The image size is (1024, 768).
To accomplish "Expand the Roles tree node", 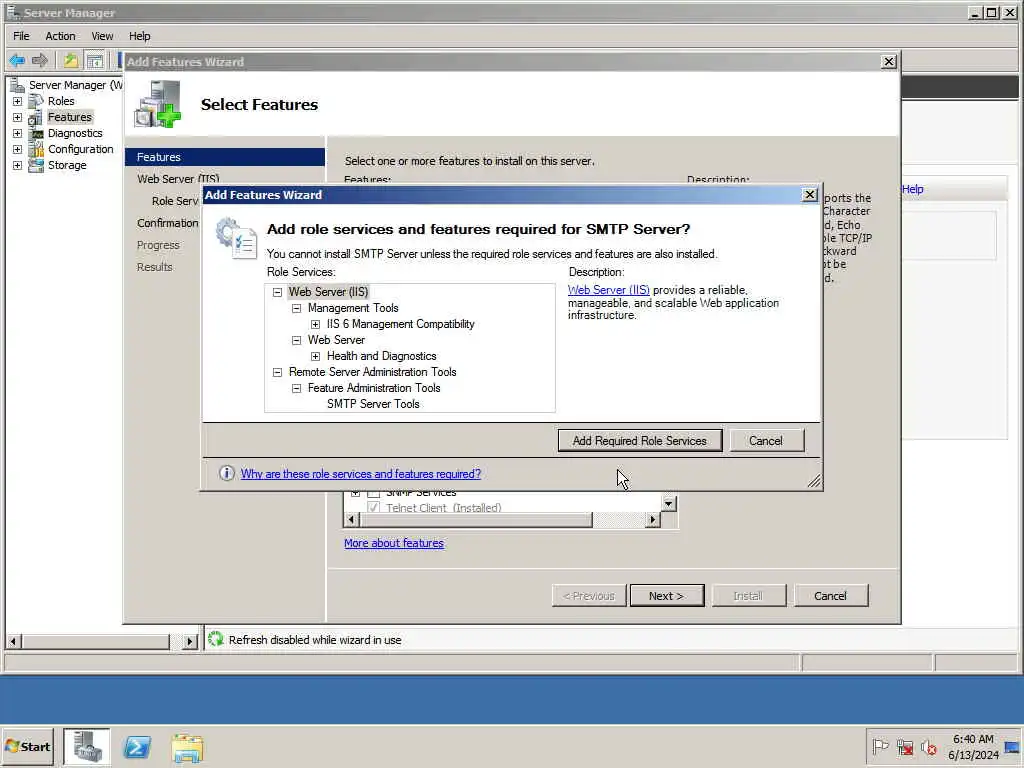I will (18, 101).
